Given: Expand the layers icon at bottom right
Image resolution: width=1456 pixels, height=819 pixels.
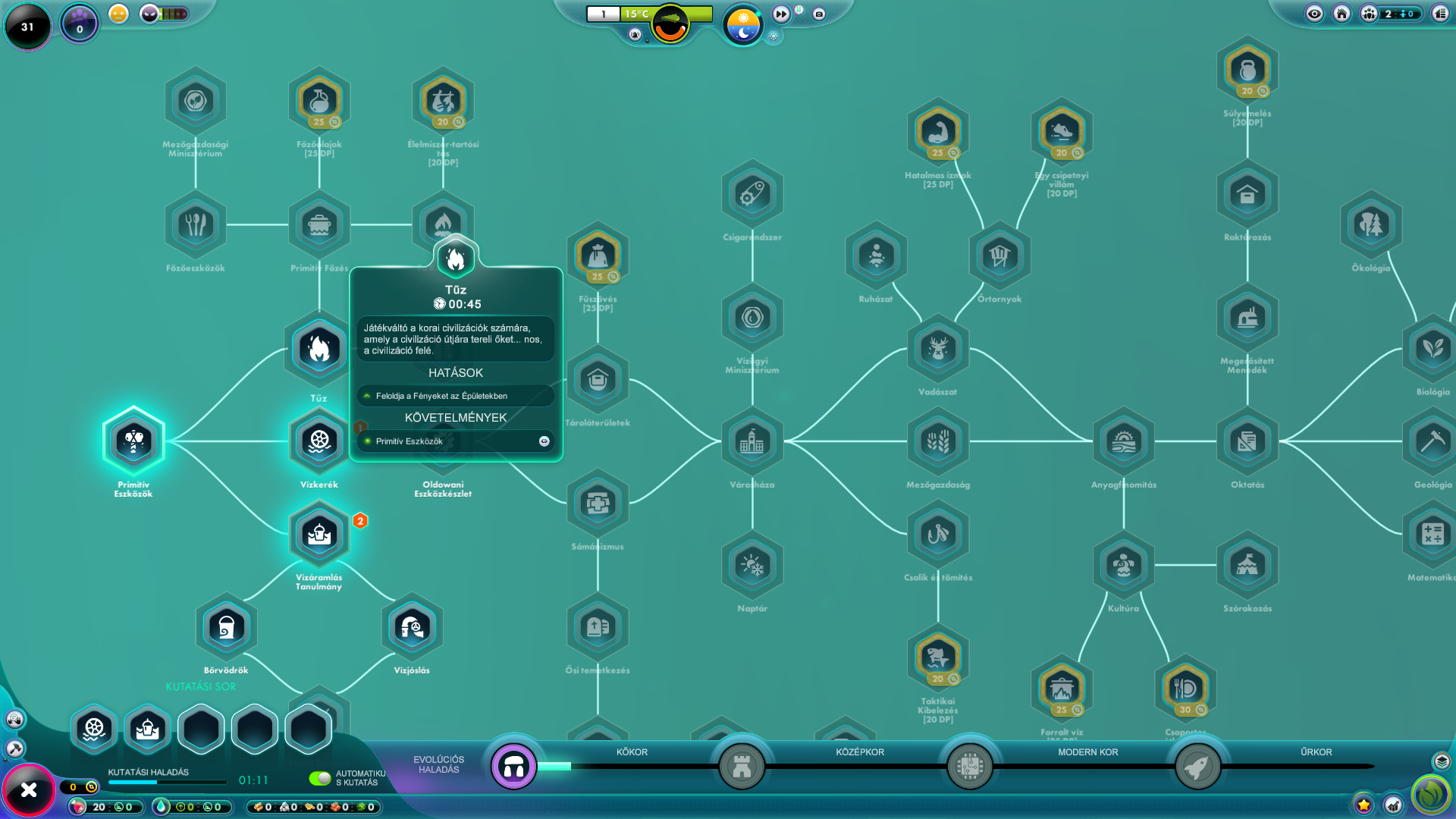Looking at the screenshot, I should pyautogui.click(x=1441, y=761).
